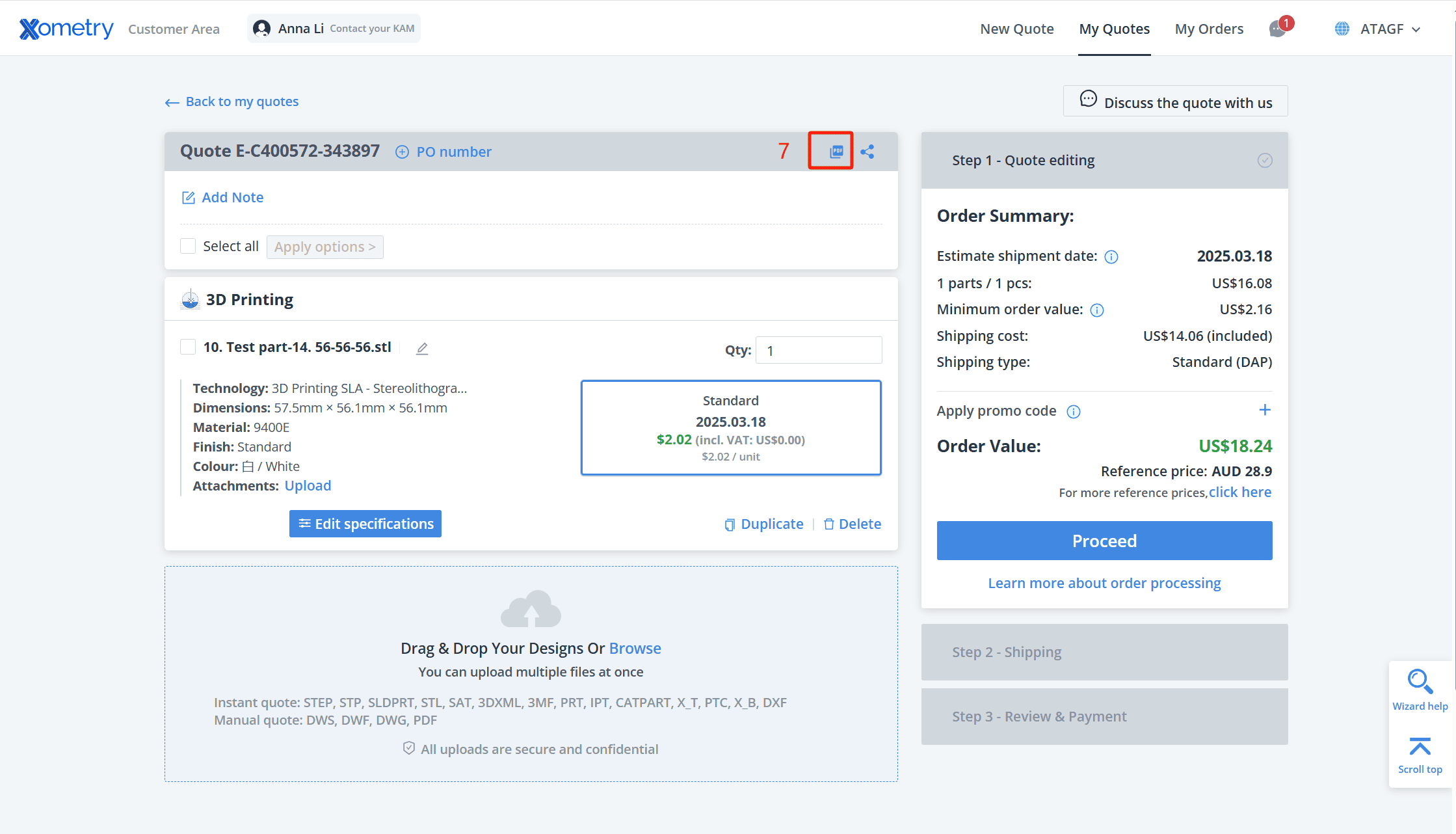Open the New Quote tab

[x=1017, y=29]
